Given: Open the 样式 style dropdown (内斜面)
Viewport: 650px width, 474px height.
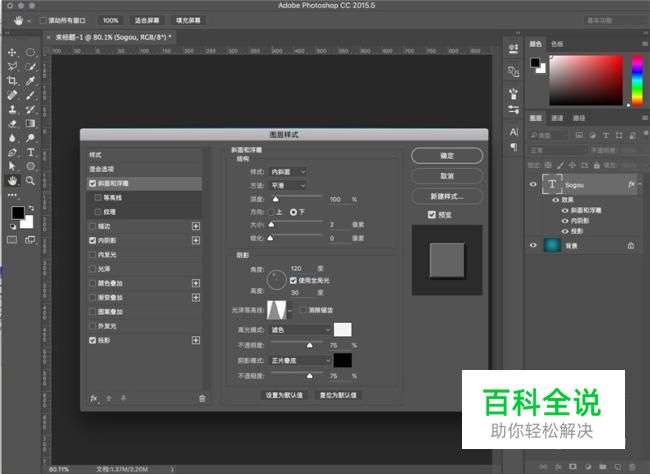Looking at the screenshot, I should (x=288, y=172).
